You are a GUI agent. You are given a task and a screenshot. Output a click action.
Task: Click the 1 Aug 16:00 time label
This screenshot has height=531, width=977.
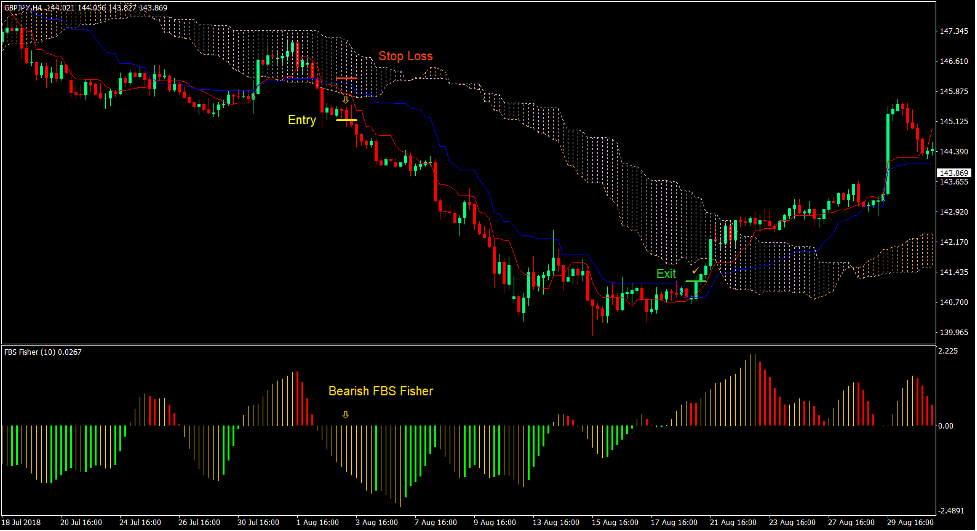(320, 522)
